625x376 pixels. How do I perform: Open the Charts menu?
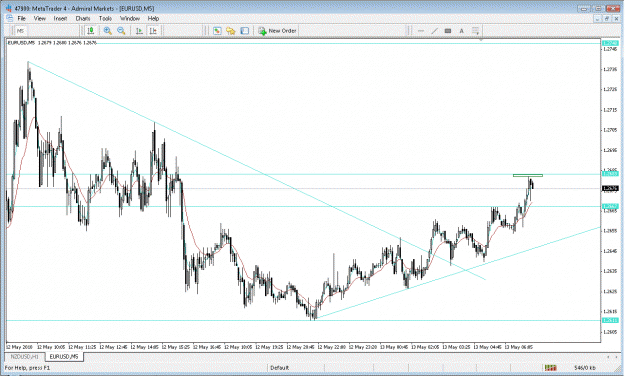[83, 18]
